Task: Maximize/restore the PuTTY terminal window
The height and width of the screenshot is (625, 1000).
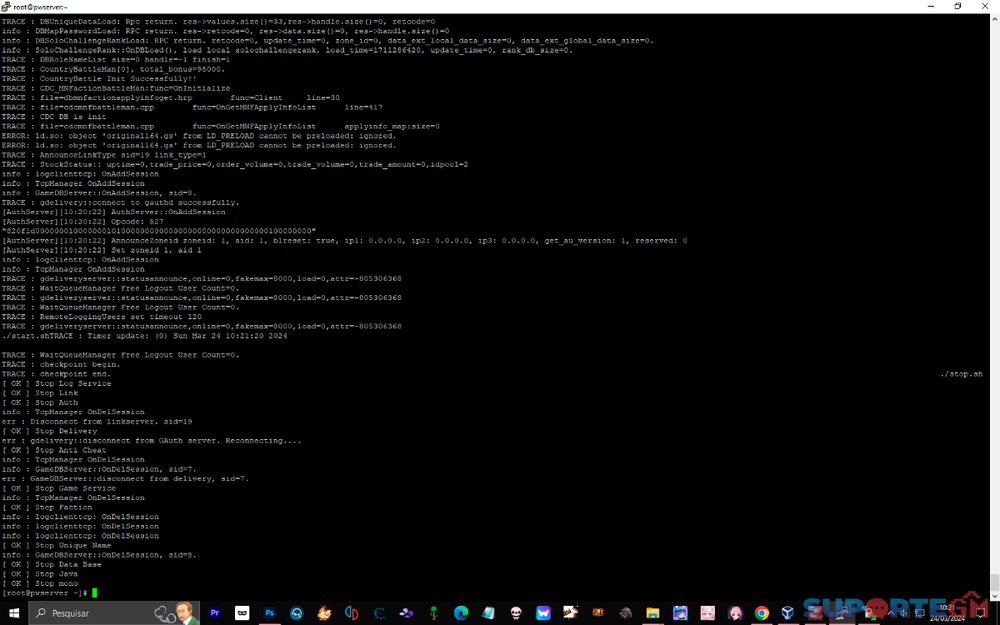Action: coord(957,6)
